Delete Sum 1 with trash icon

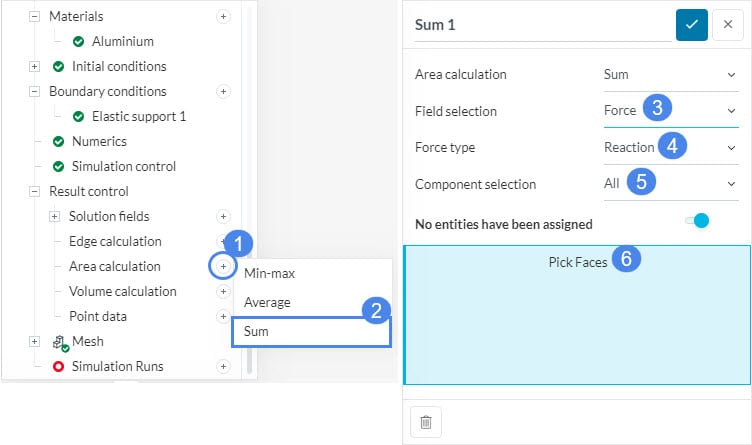click(x=426, y=422)
